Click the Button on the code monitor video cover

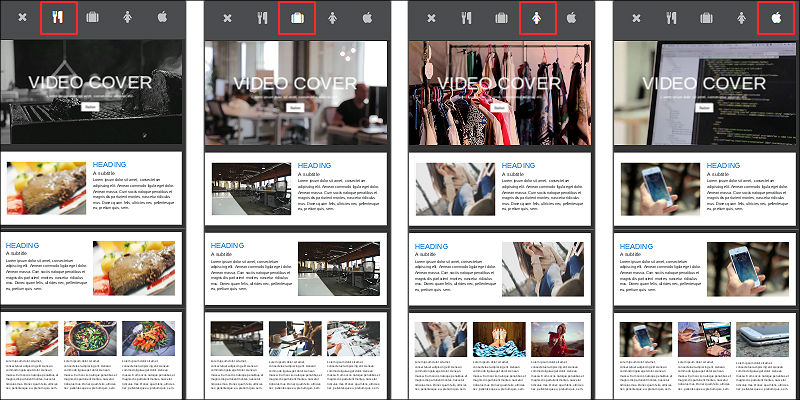point(704,108)
